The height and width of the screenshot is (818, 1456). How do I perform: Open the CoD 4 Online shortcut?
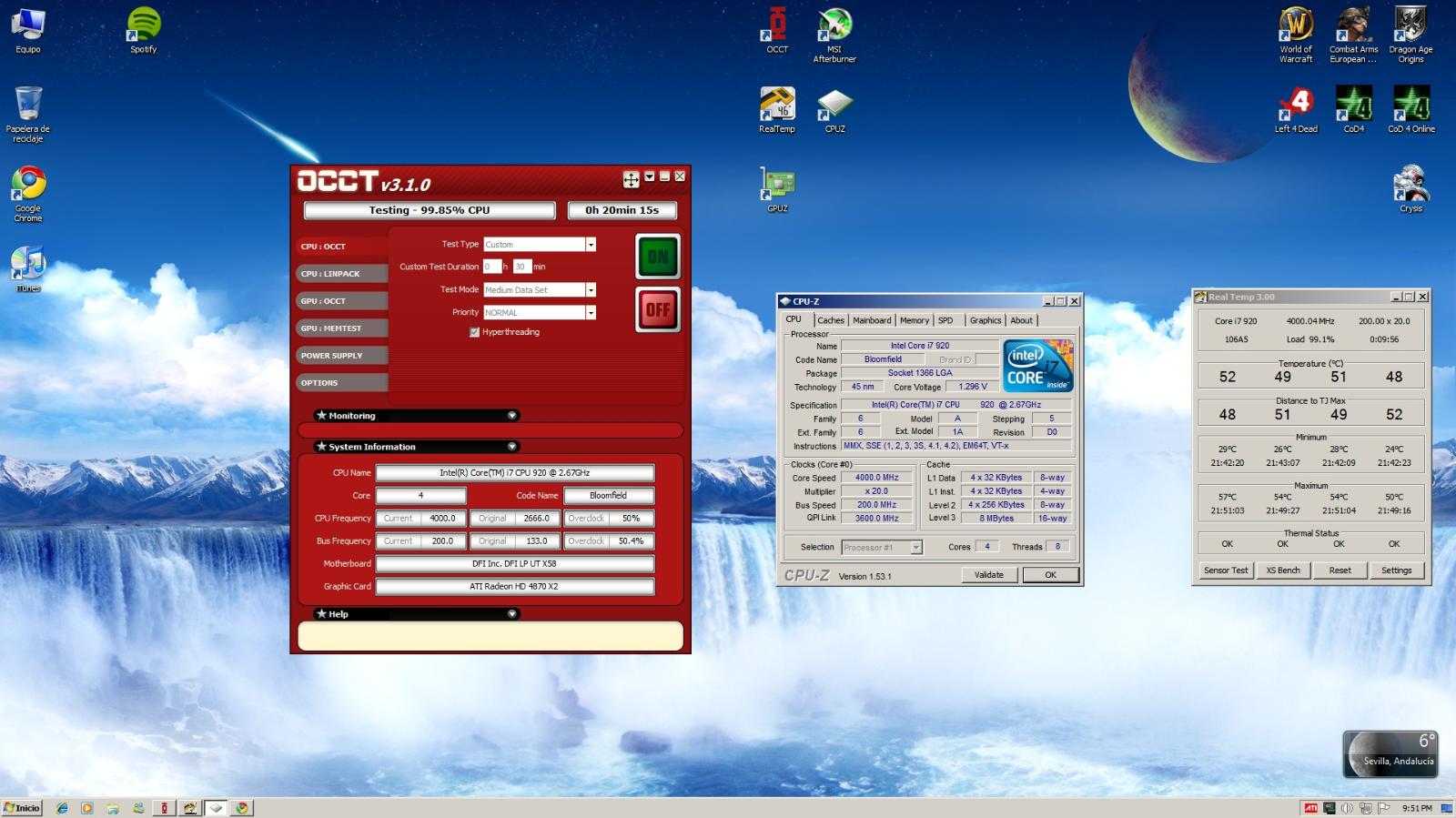(x=1410, y=110)
